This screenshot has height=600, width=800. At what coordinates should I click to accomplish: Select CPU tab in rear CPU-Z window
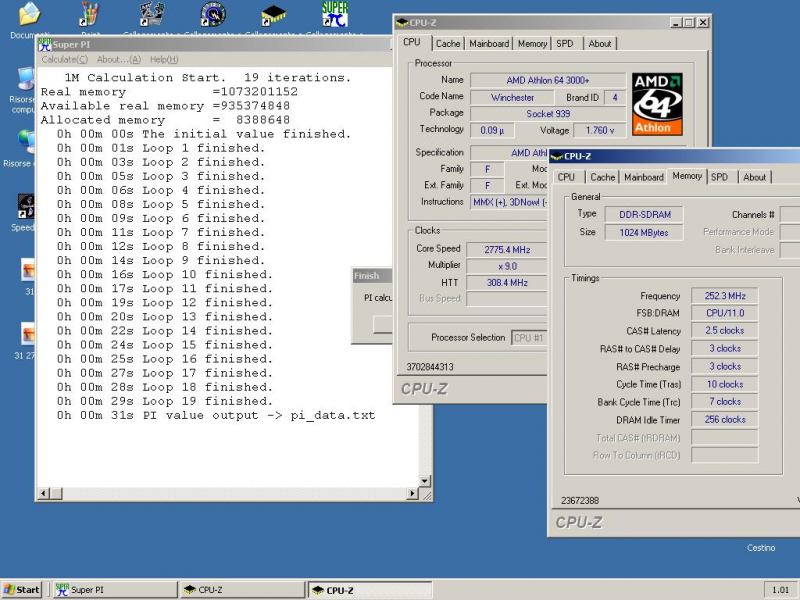pyautogui.click(x=412, y=42)
